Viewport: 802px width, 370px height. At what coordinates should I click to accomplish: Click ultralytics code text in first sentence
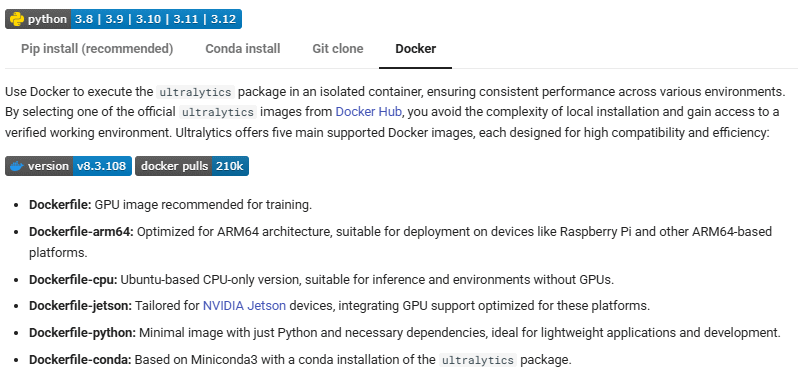pyautogui.click(x=195, y=93)
